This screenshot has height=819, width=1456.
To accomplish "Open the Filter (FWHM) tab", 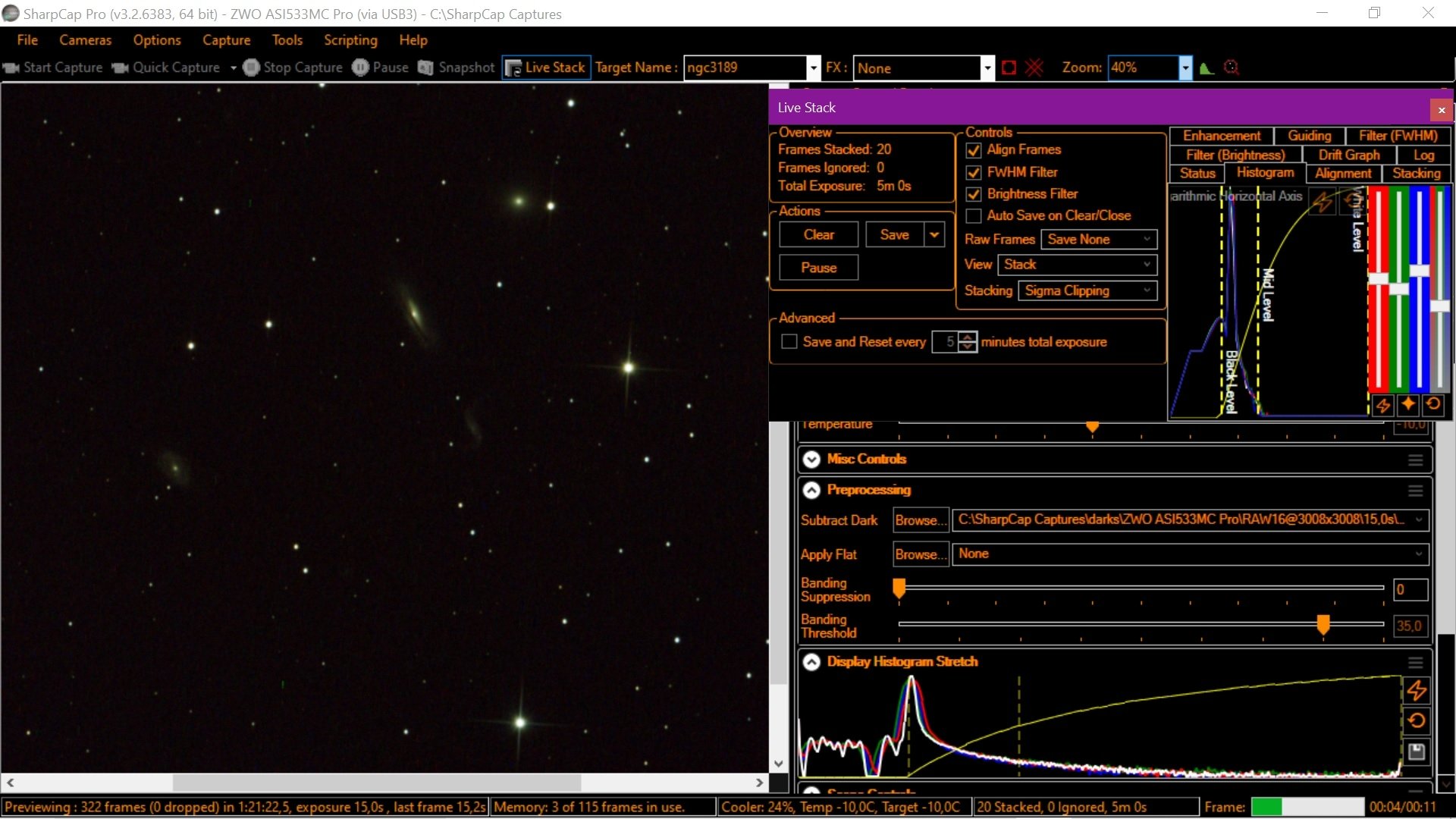I will (x=1398, y=136).
